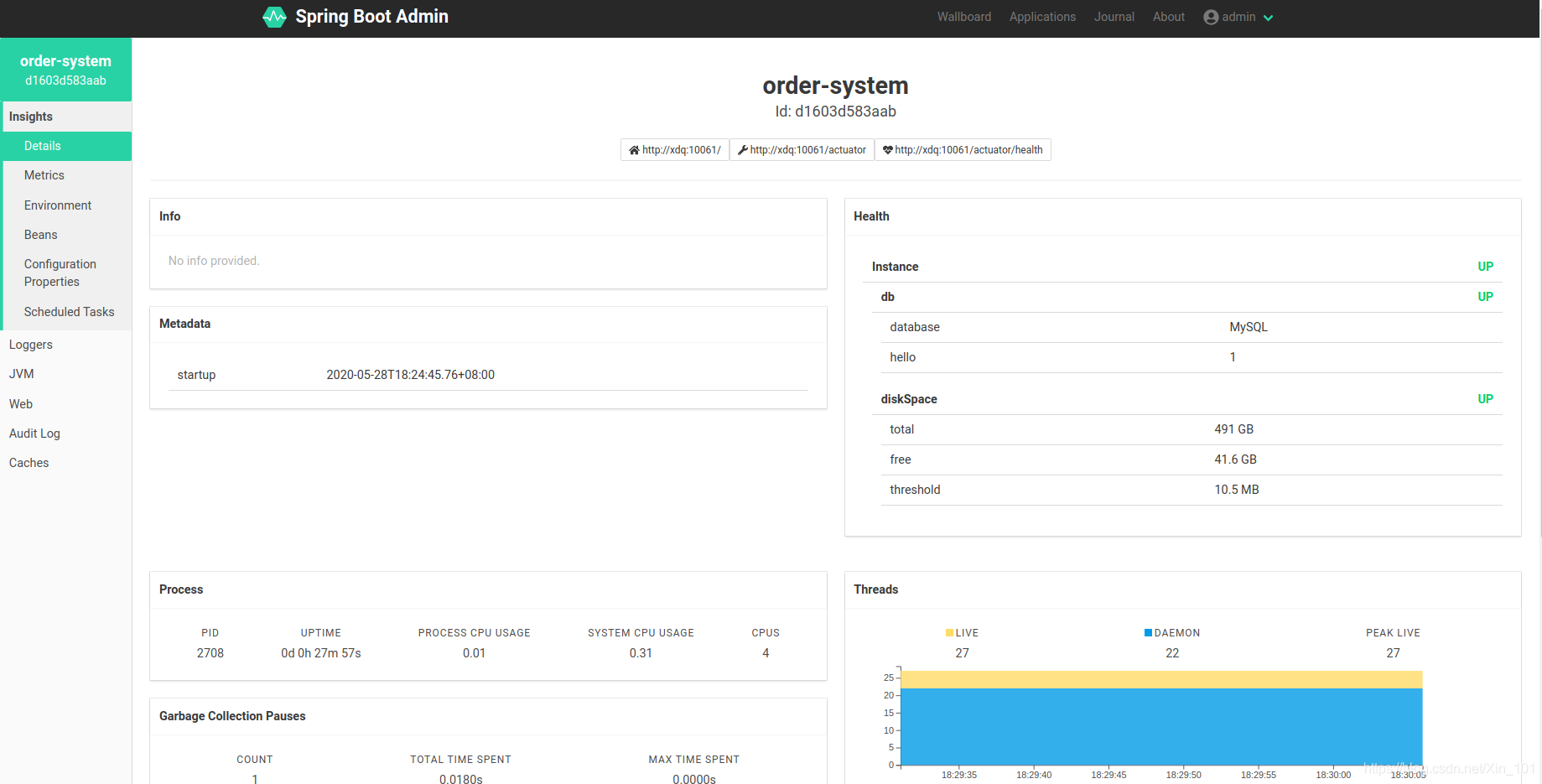Open the Environment view
The width and height of the screenshot is (1542, 784).
67,205
